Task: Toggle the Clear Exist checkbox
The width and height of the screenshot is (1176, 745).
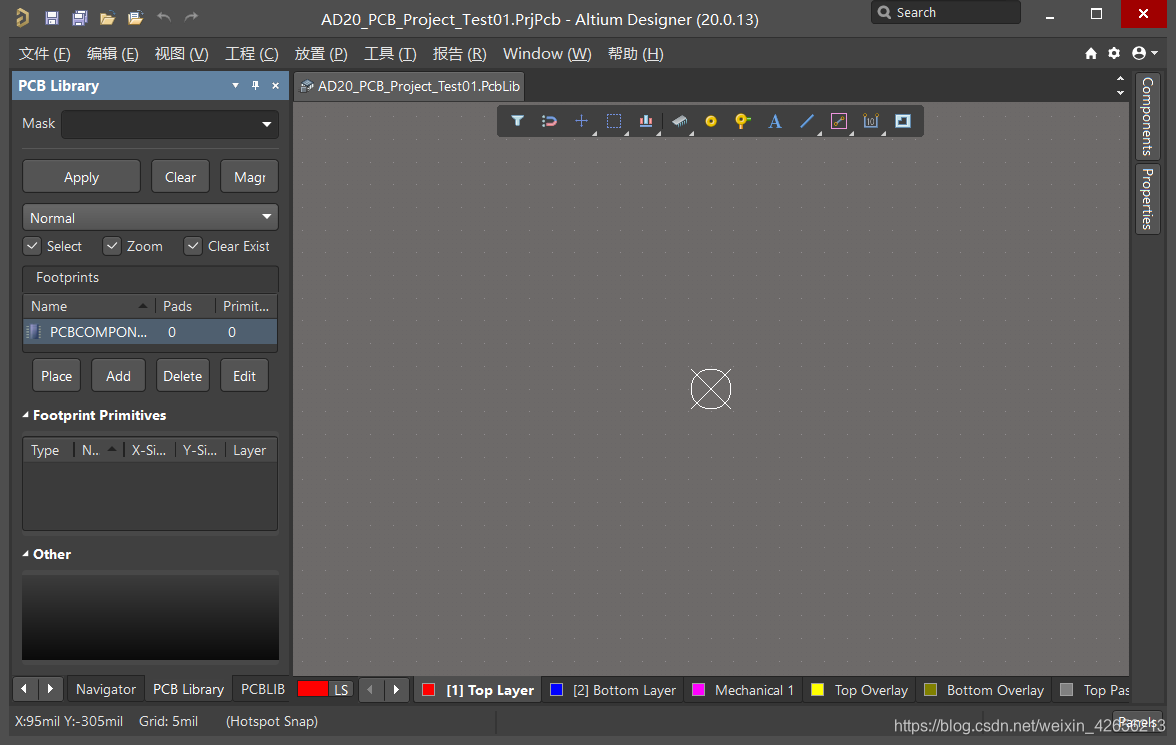Action: pos(193,246)
